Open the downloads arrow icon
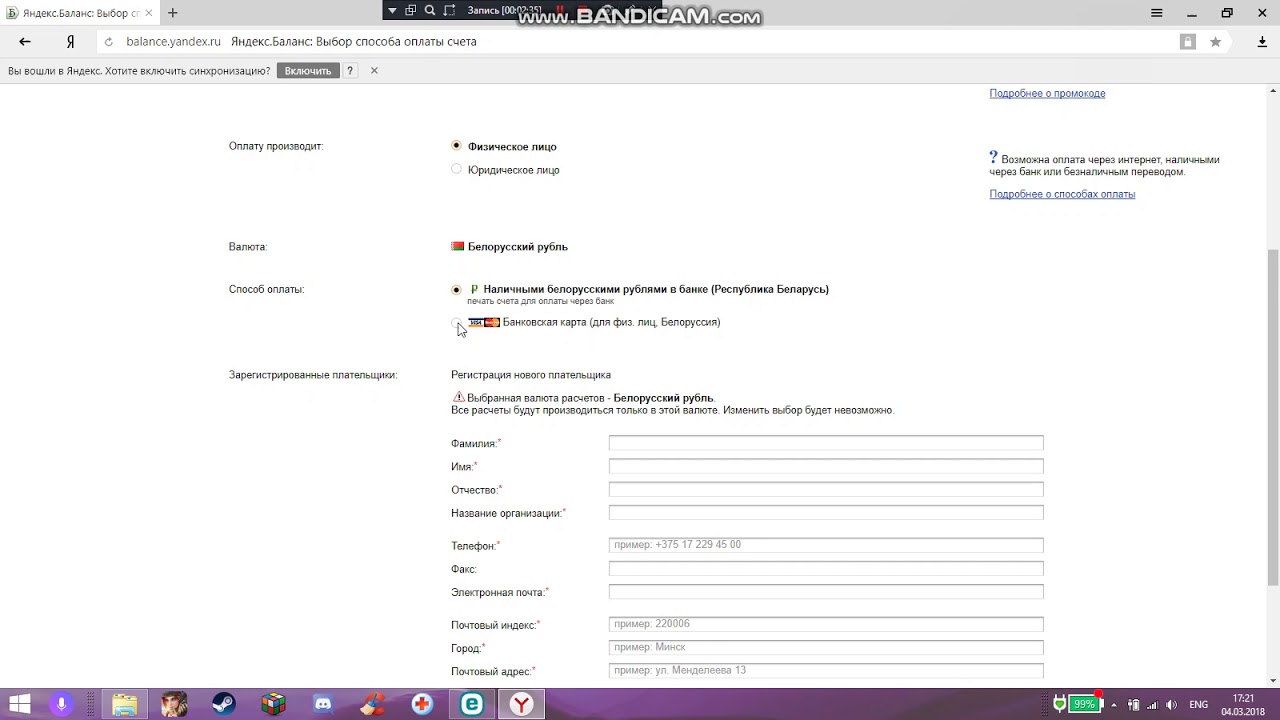Screen dimensions: 1280x720 (x=1262, y=42)
